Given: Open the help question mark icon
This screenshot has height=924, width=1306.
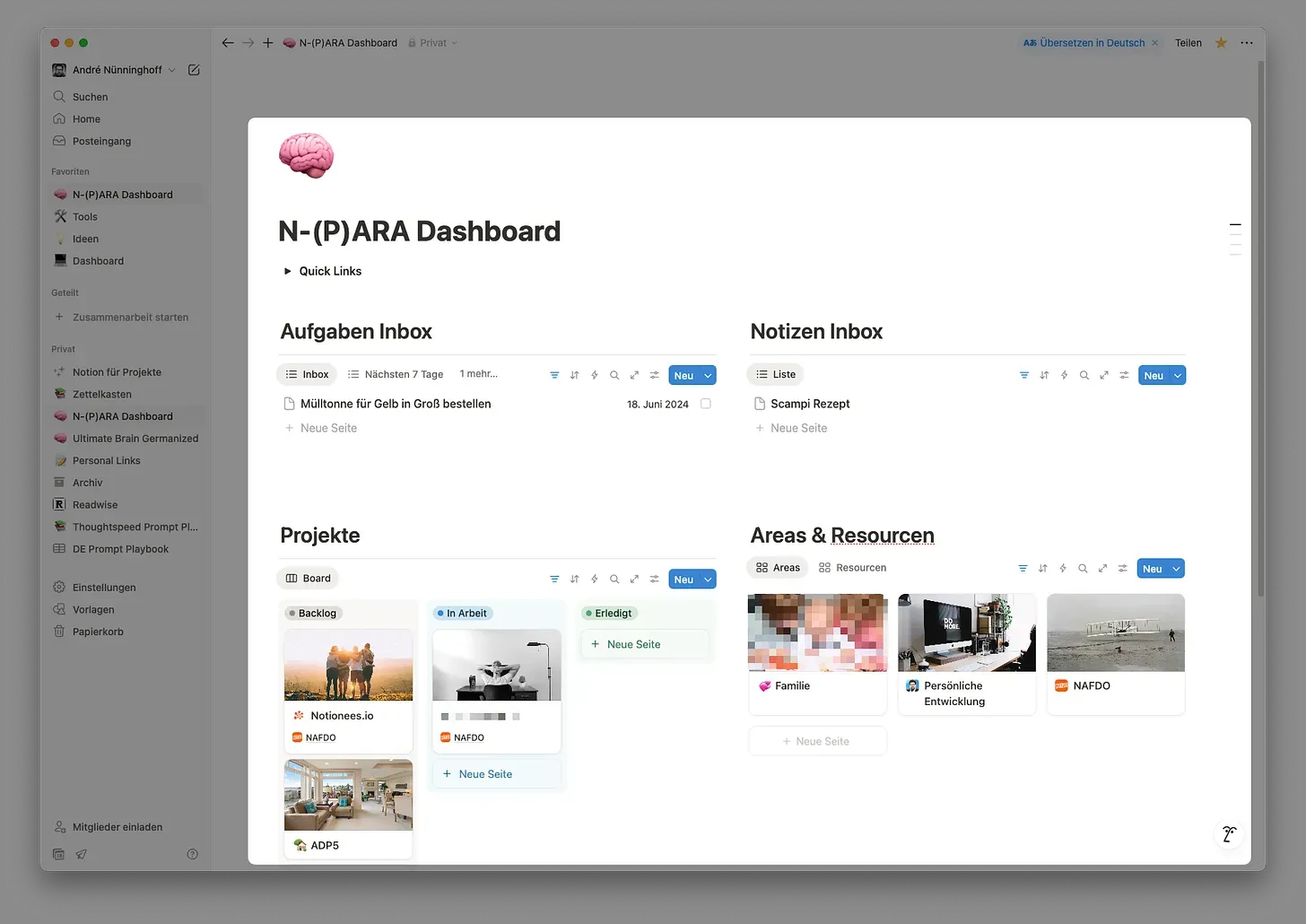Looking at the screenshot, I should [x=192, y=854].
